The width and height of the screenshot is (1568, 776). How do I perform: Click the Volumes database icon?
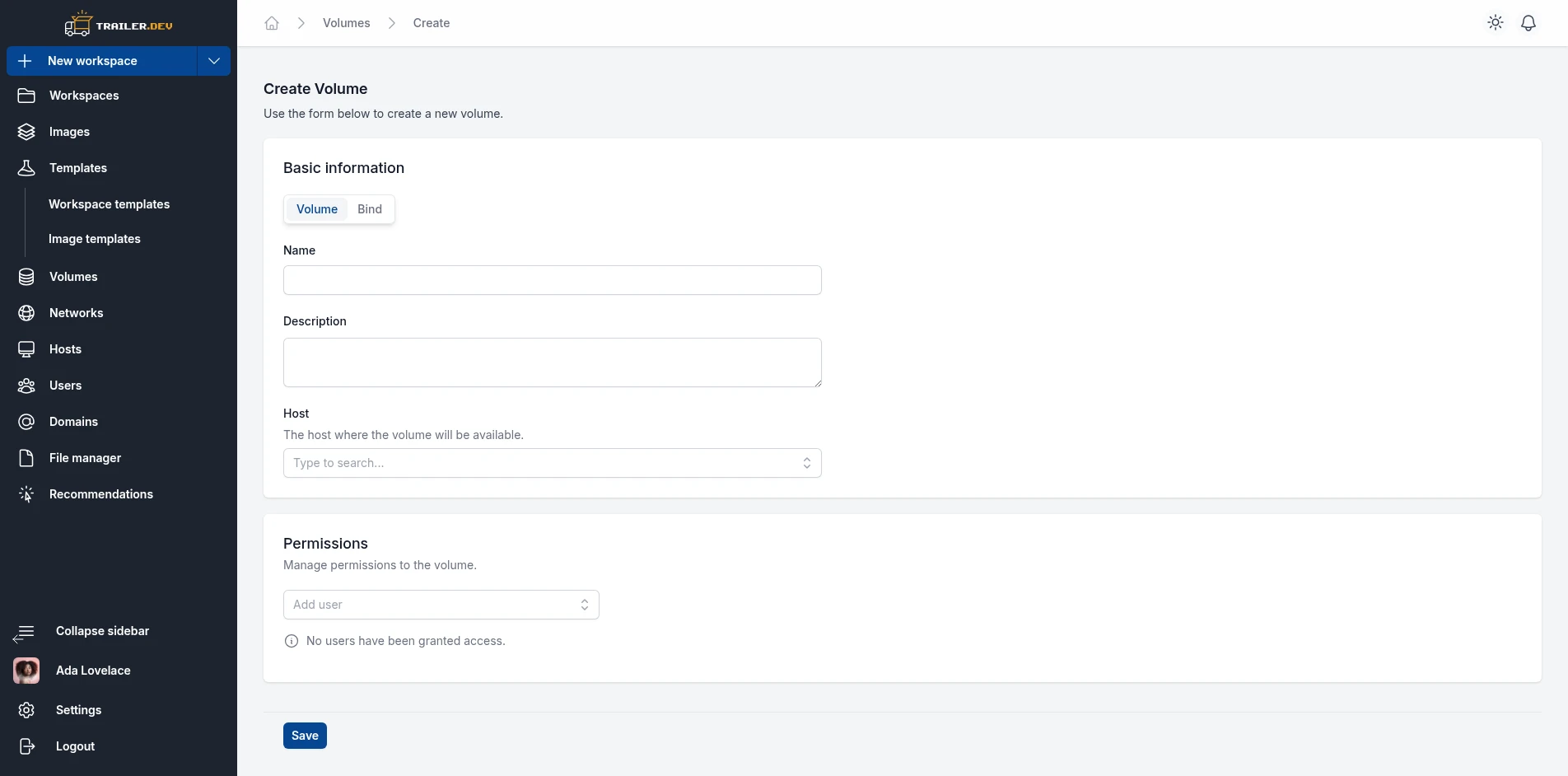click(26, 277)
